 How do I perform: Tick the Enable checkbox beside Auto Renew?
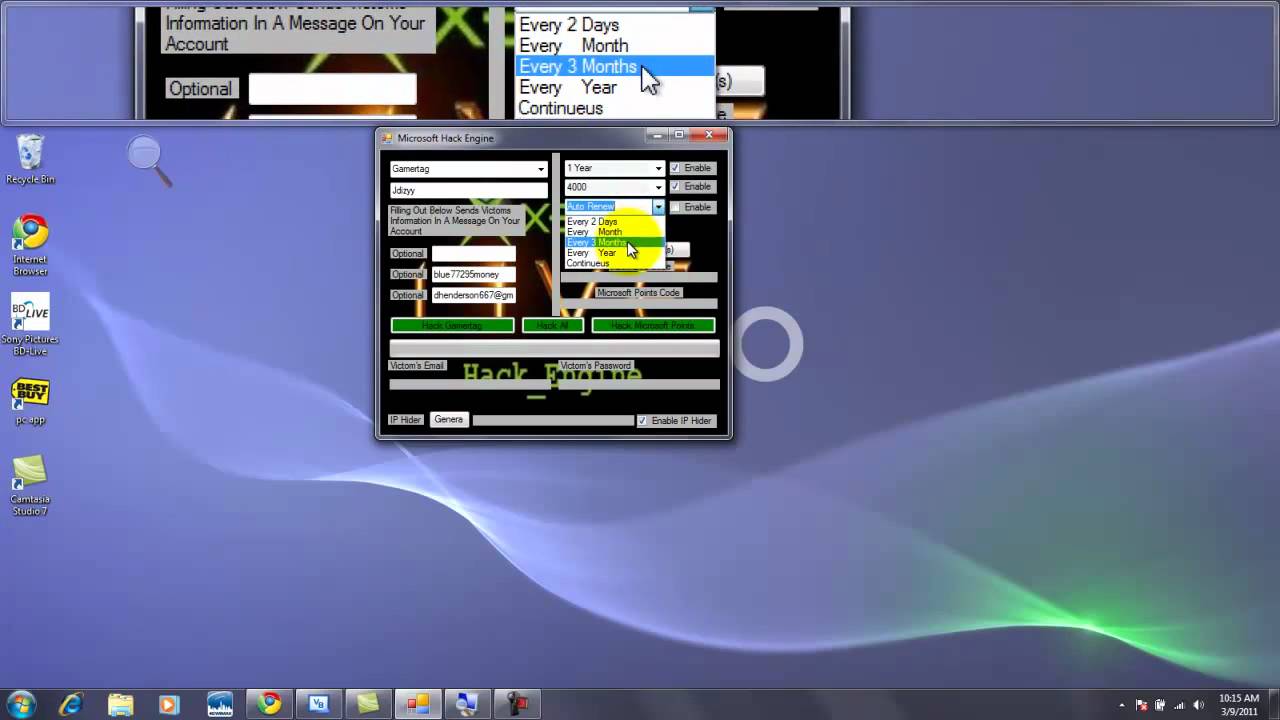tap(675, 207)
